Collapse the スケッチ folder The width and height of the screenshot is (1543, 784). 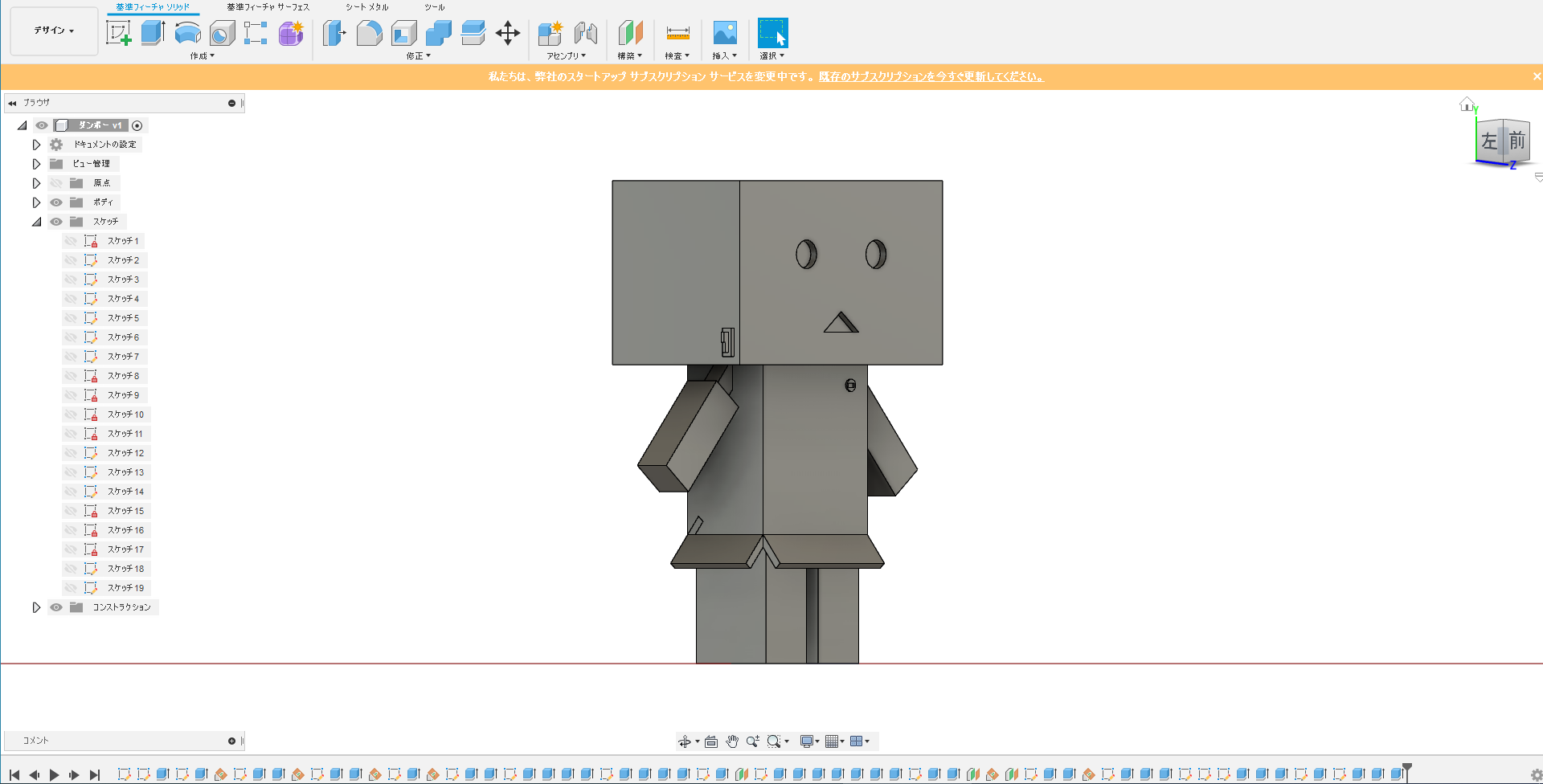[x=36, y=222]
